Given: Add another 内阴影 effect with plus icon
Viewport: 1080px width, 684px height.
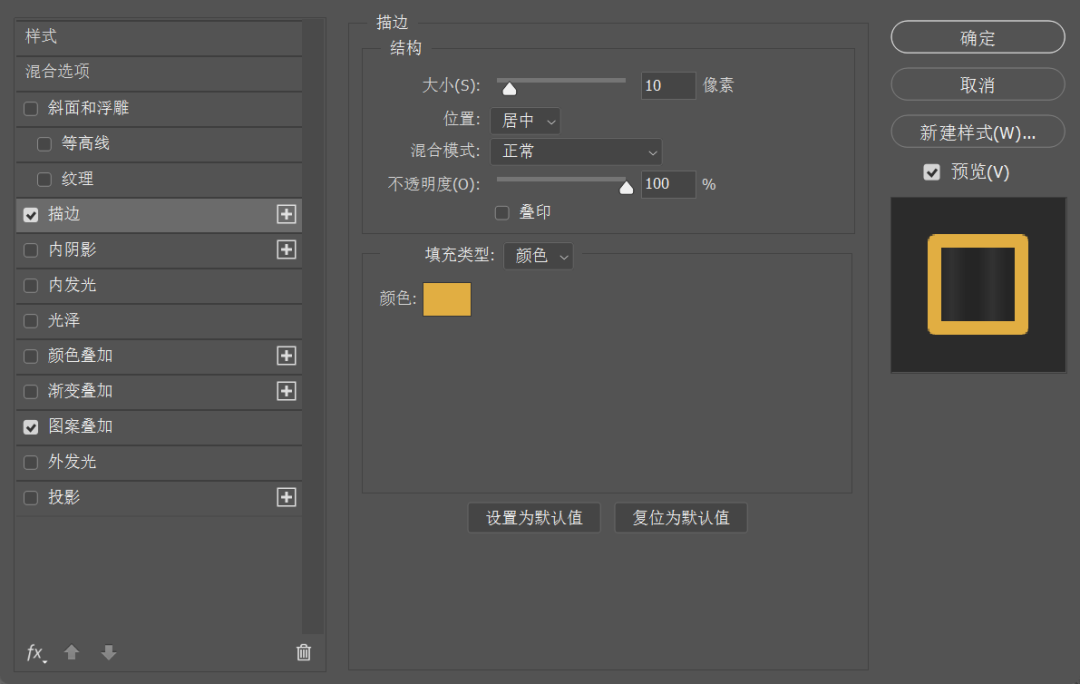Looking at the screenshot, I should [x=286, y=250].
